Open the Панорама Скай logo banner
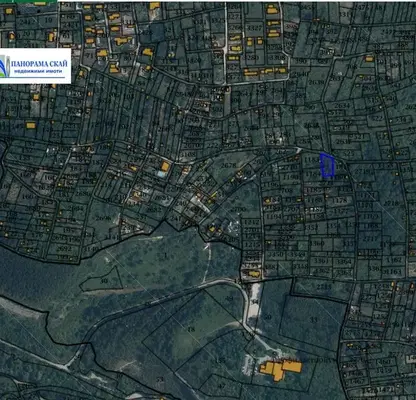The height and width of the screenshot is (400, 416). point(35,66)
